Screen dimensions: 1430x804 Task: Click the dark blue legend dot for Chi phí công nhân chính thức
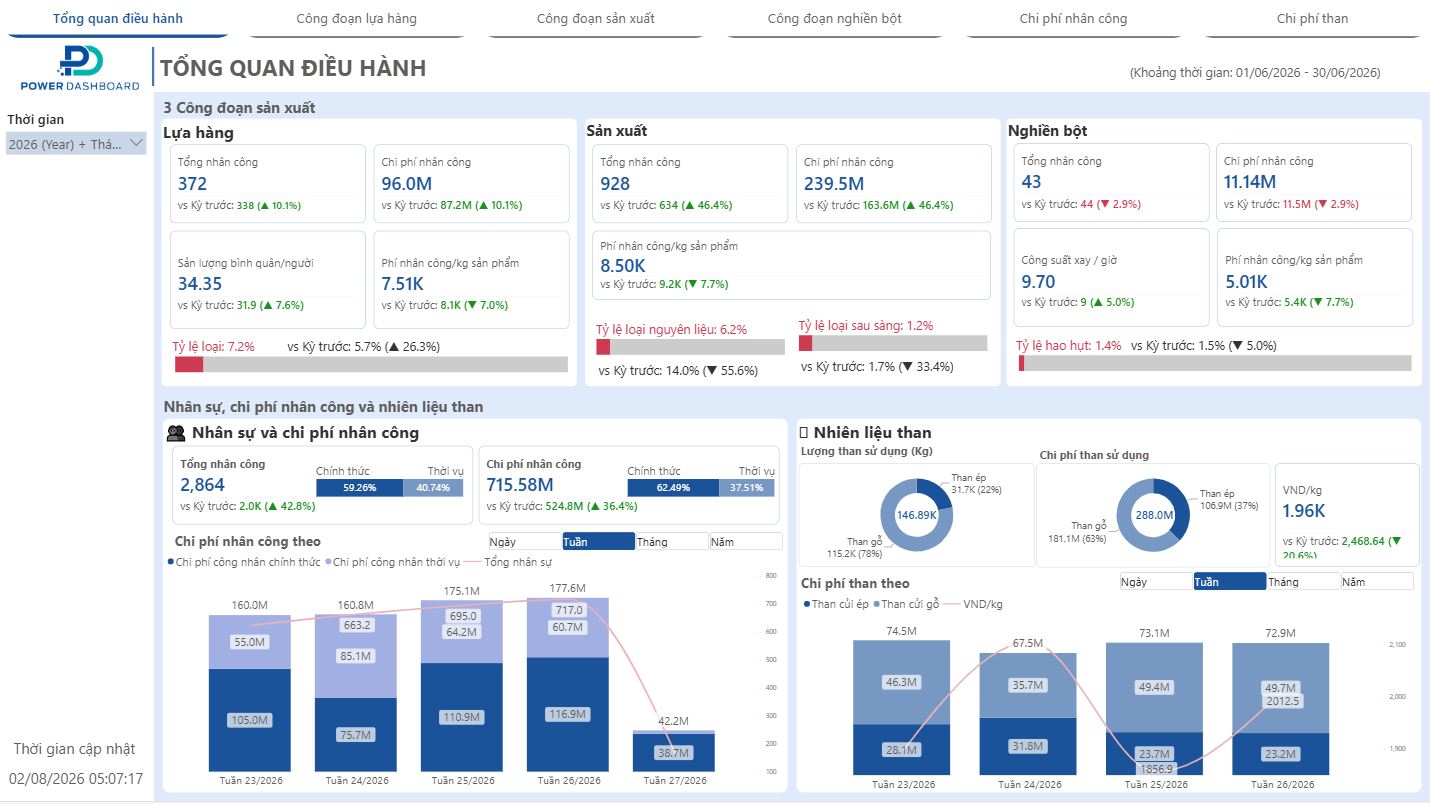pos(170,563)
